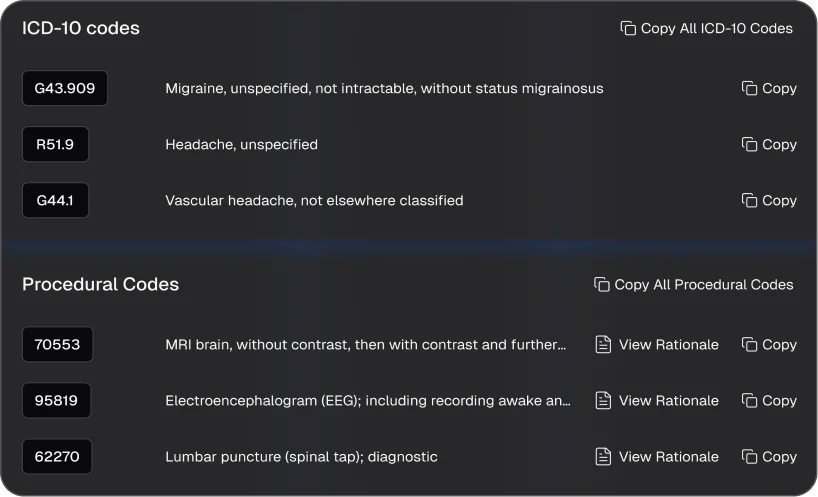Click copy icon for Vascular headache row
The image size is (818, 497).
click(749, 200)
